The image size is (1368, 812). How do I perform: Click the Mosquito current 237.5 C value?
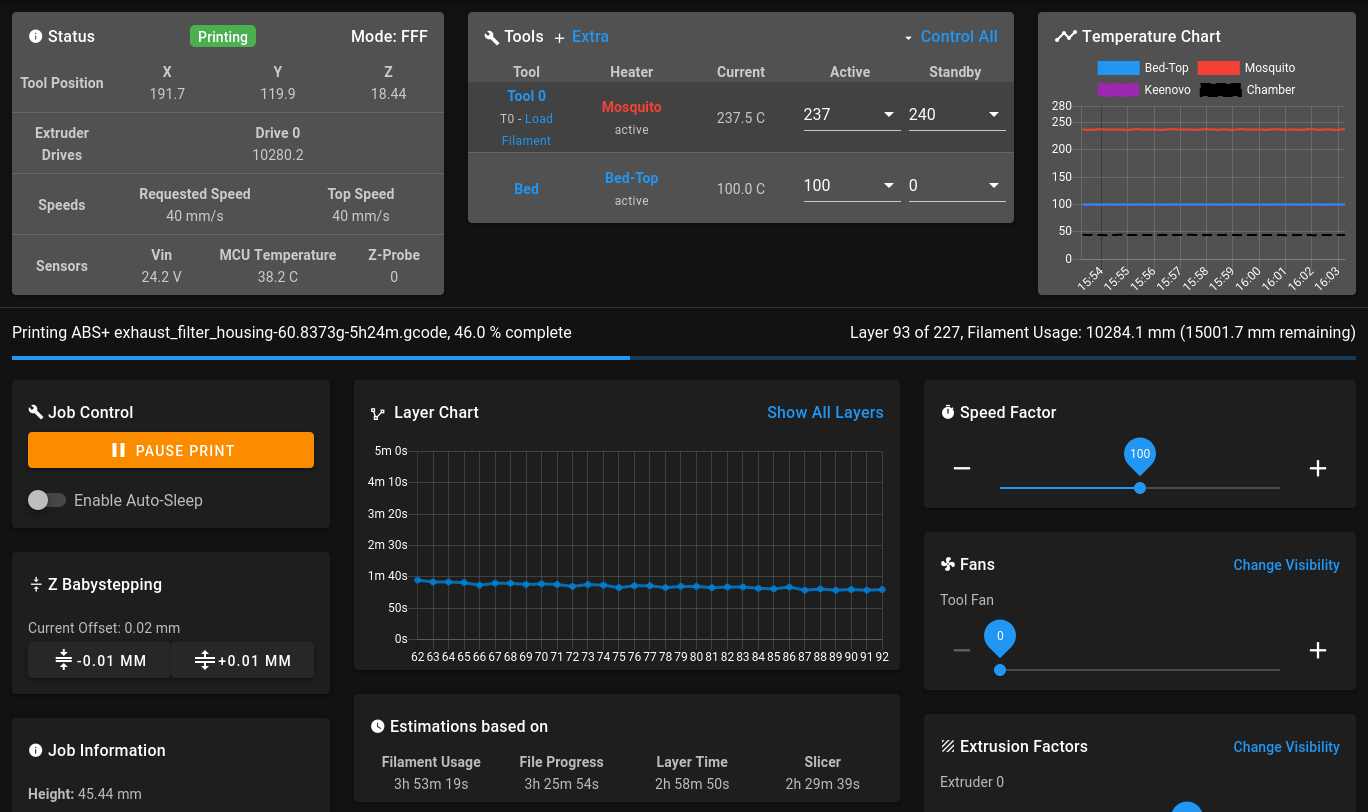[741, 118]
